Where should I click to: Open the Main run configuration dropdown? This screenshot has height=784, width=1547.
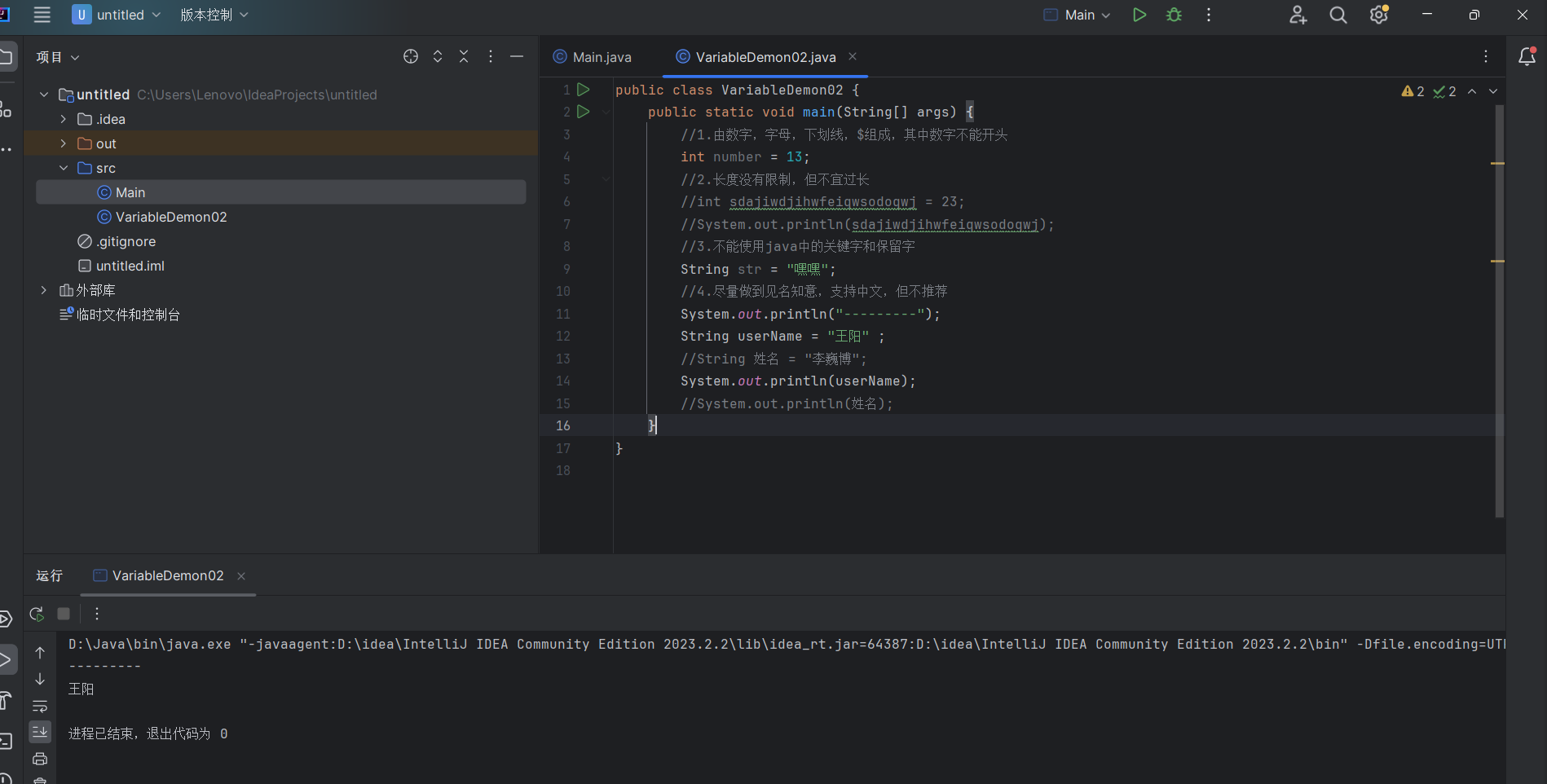1078,15
